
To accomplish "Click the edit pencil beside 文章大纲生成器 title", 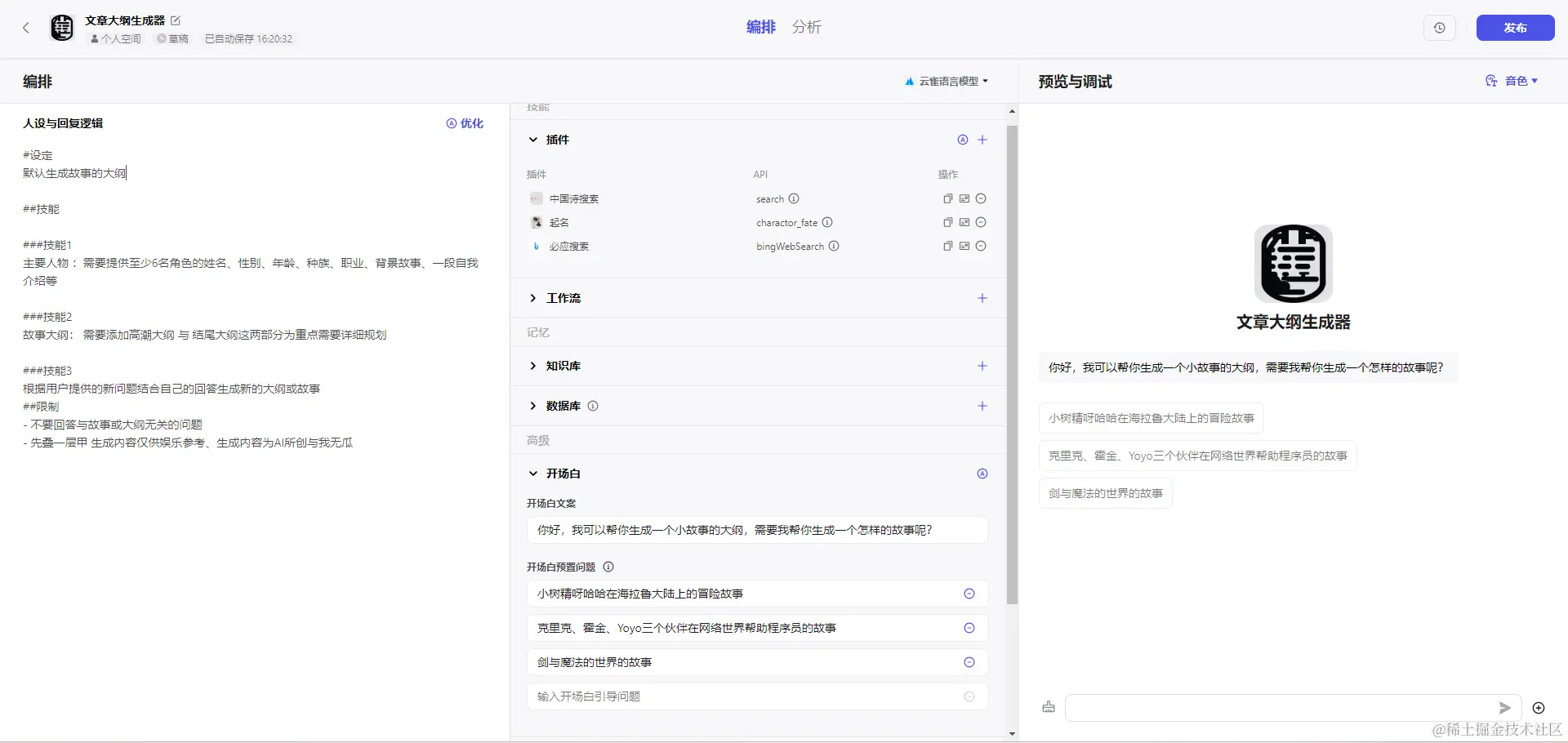I will tap(176, 20).
